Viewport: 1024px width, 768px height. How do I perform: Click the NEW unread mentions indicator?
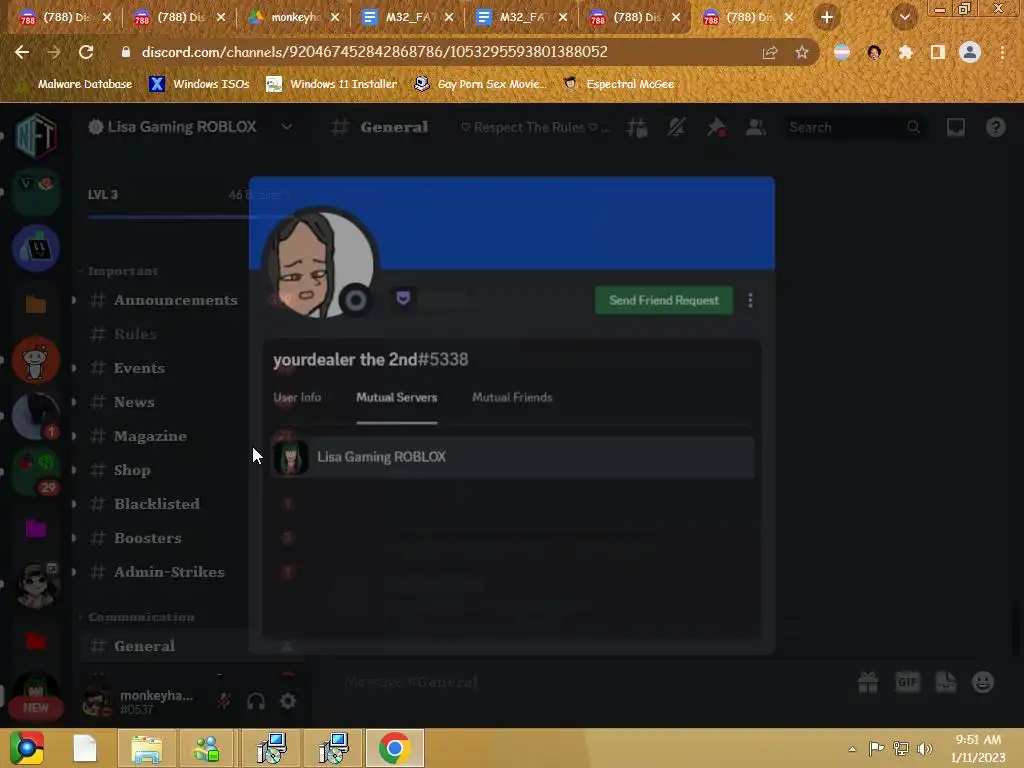point(36,708)
